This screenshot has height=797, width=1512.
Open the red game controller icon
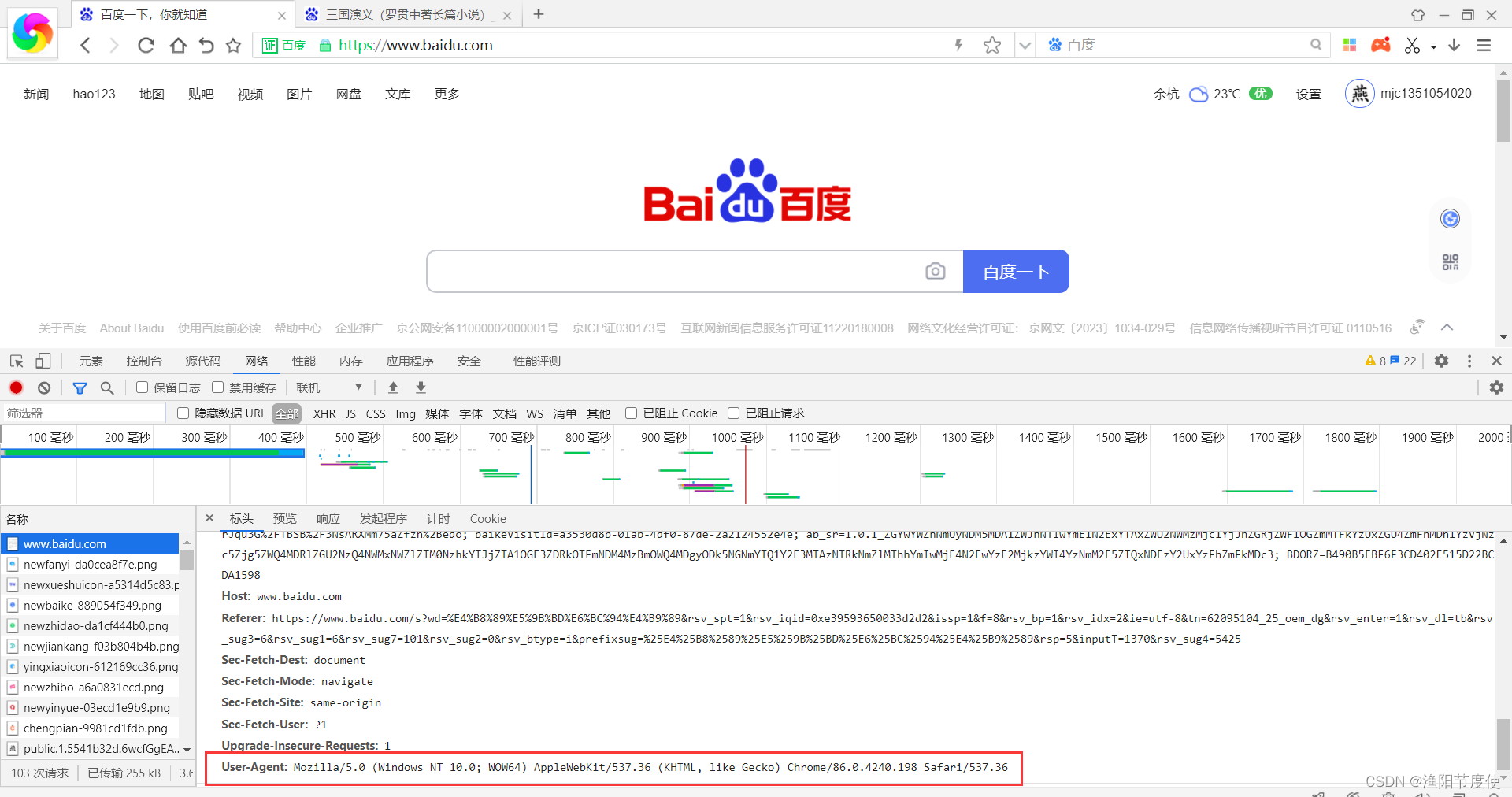pyautogui.click(x=1380, y=45)
